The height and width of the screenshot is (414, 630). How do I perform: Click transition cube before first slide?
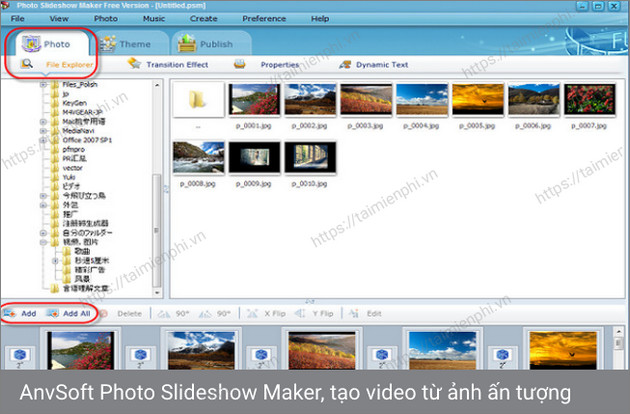pyautogui.click(x=20, y=355)
